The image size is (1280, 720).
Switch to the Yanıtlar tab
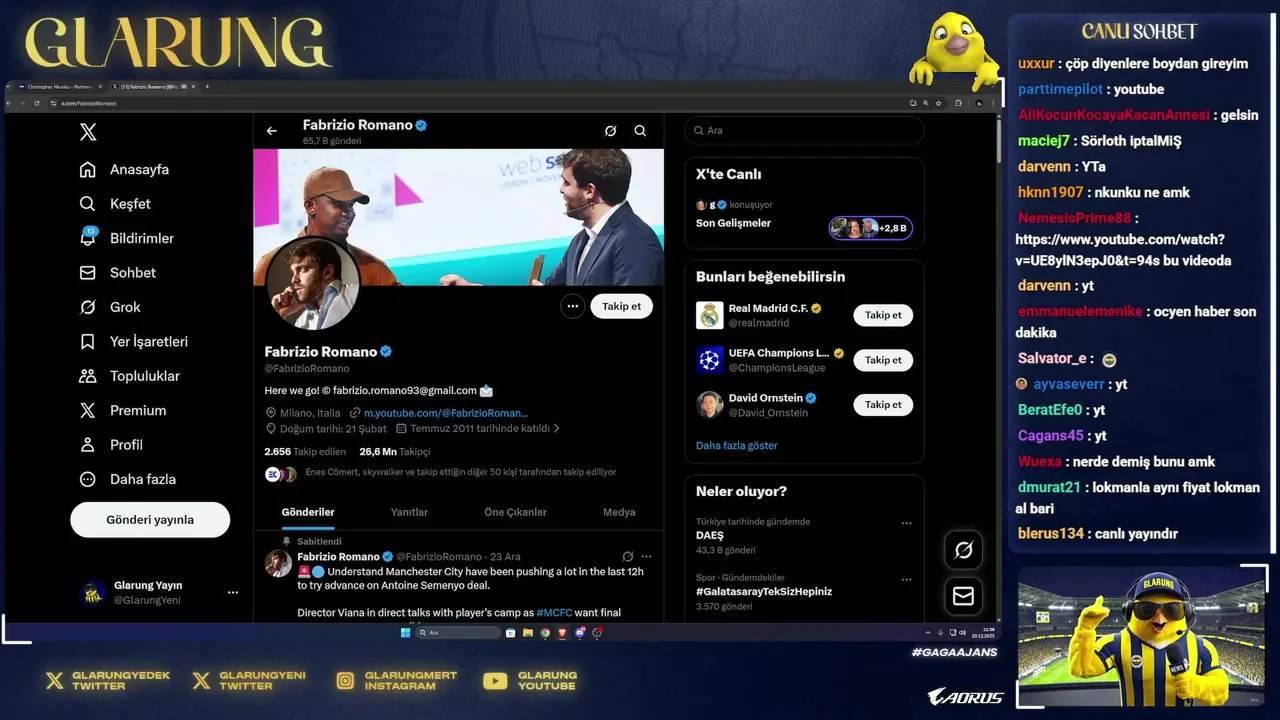pyautogui.click(x=409, y=512)
